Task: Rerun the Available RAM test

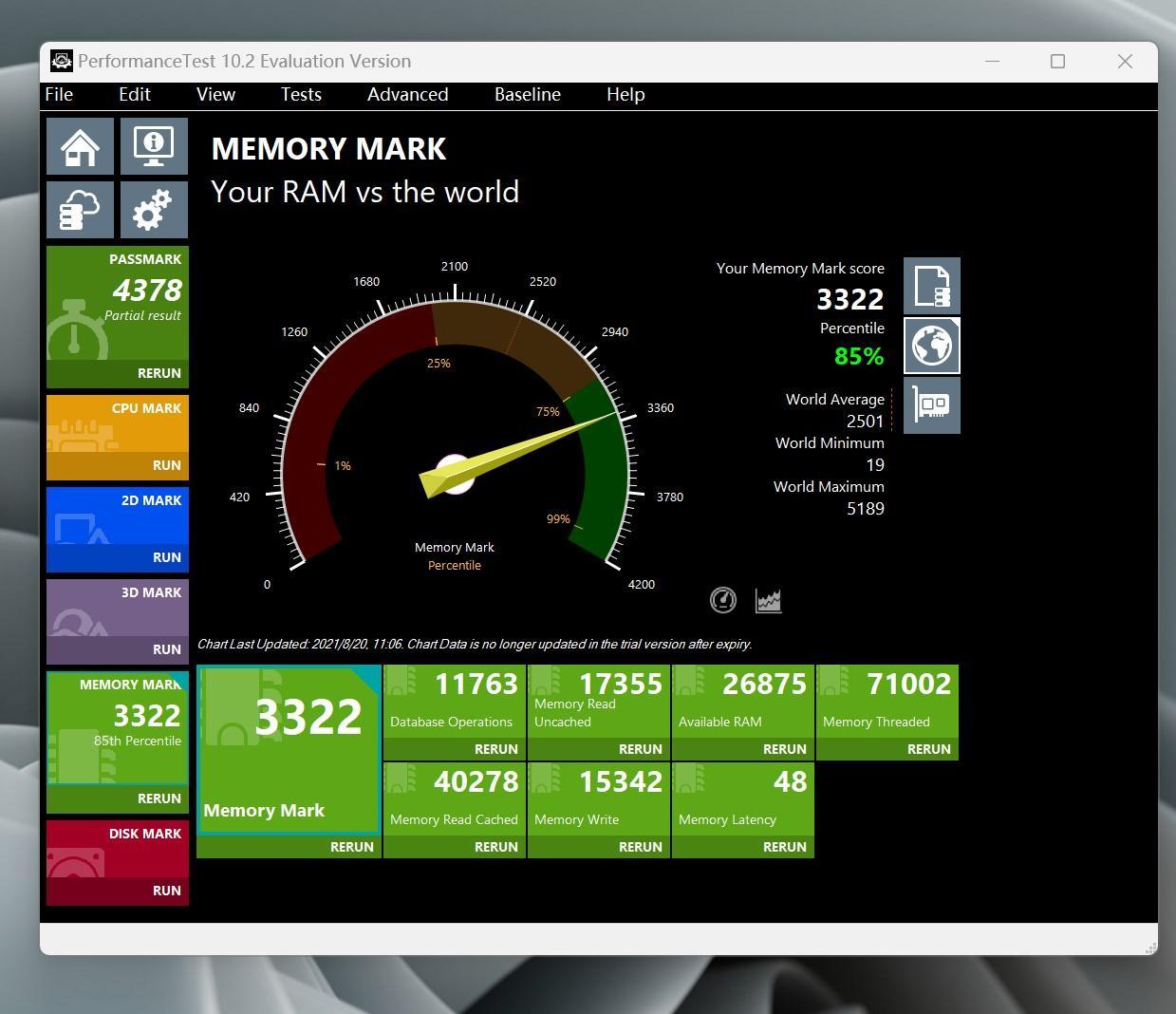Action: click(743, 749)
